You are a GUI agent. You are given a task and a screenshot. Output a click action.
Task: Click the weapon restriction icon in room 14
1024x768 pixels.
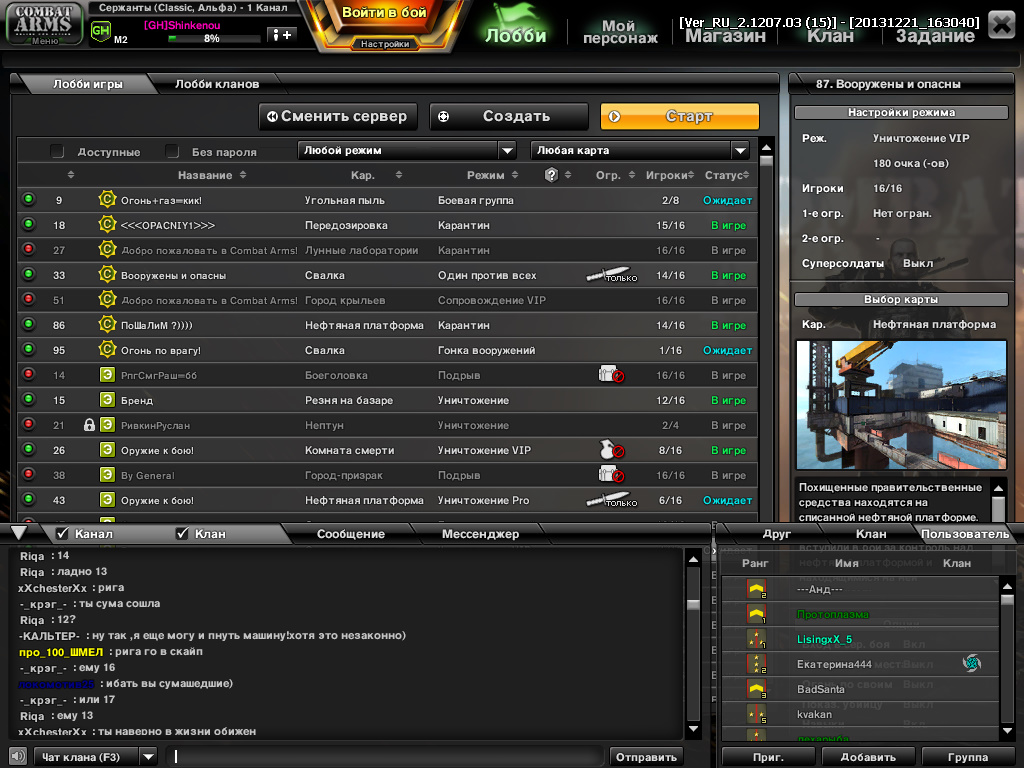611,375
